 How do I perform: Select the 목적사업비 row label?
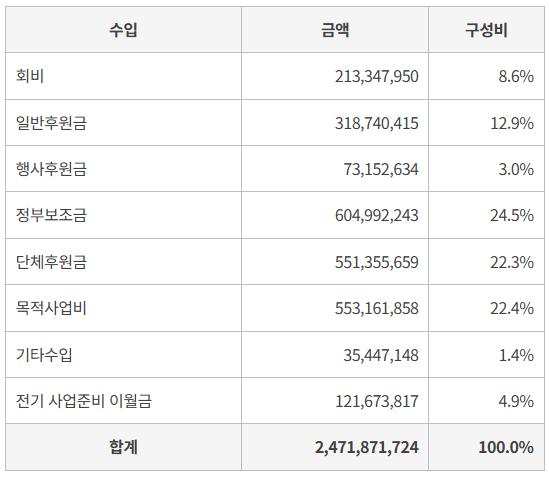coord(51,308)
